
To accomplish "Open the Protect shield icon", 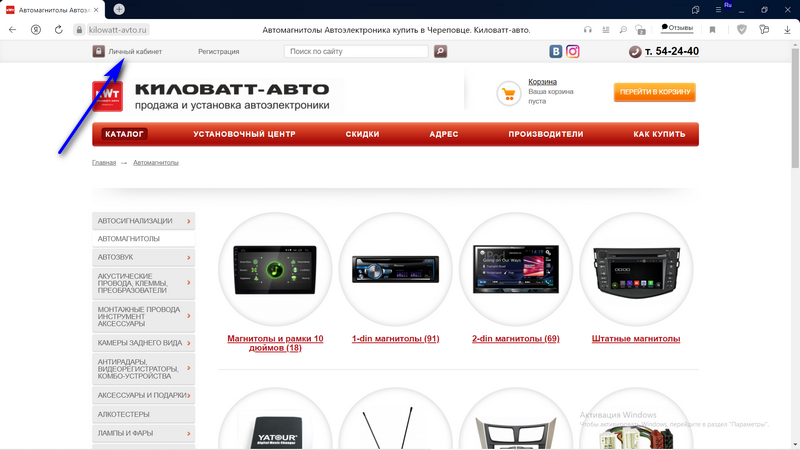I will (x=742, y=30).
